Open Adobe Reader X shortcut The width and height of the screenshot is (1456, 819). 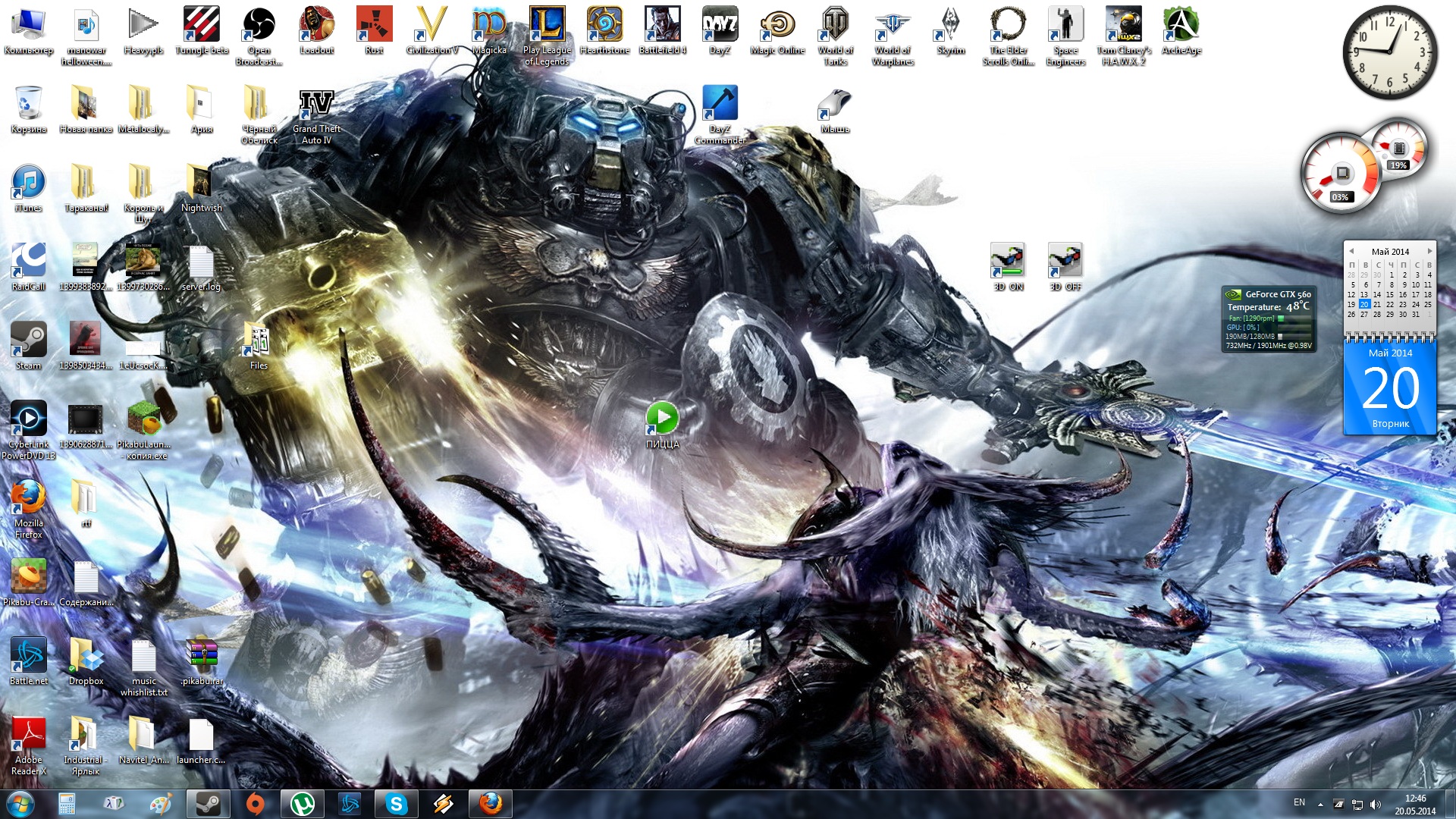pos(29,745)
